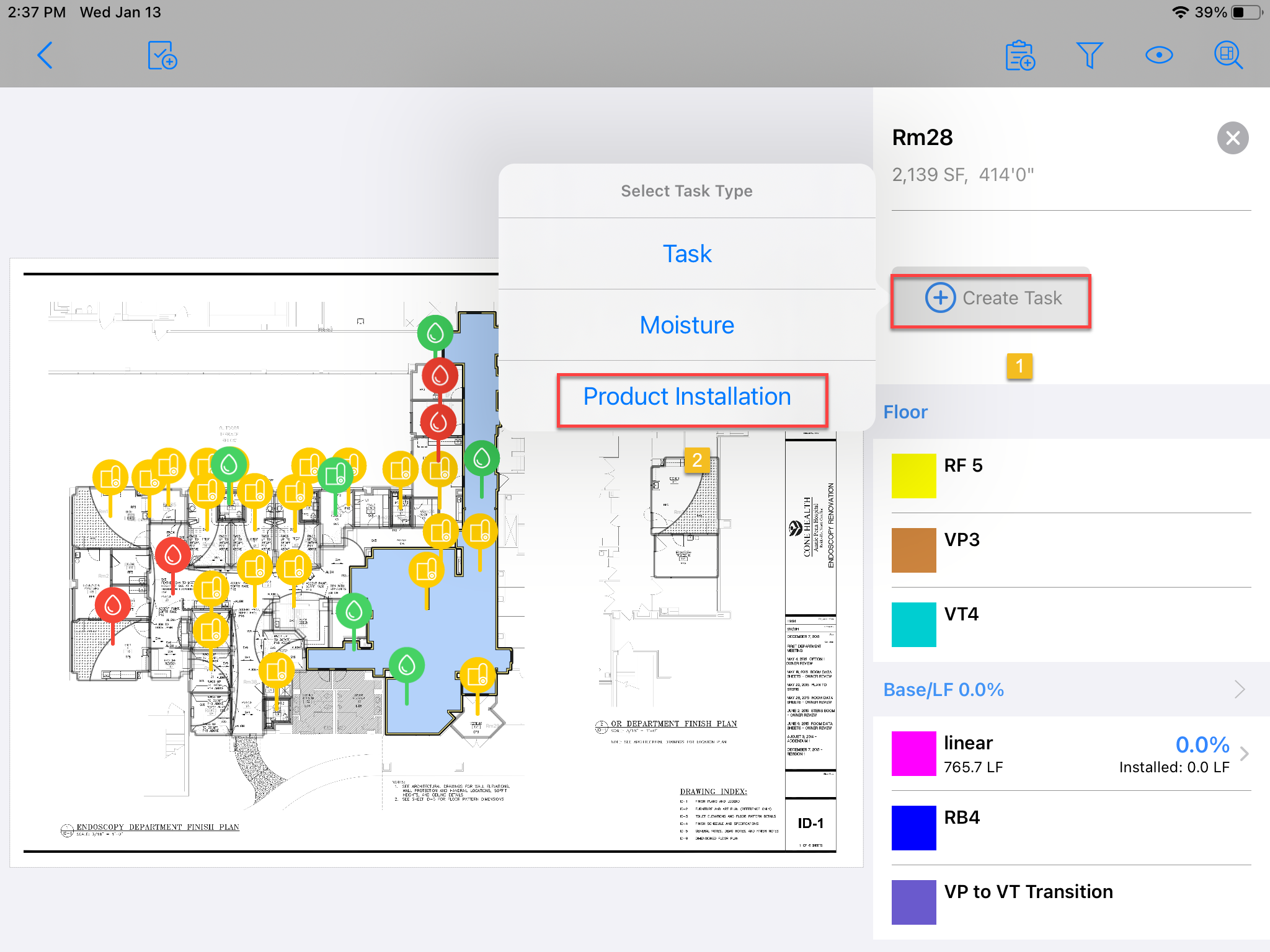Viewport: 1270px width, 952px height.
Task: Select the yellow RF 5 swatch
Action: pos(913,476)
